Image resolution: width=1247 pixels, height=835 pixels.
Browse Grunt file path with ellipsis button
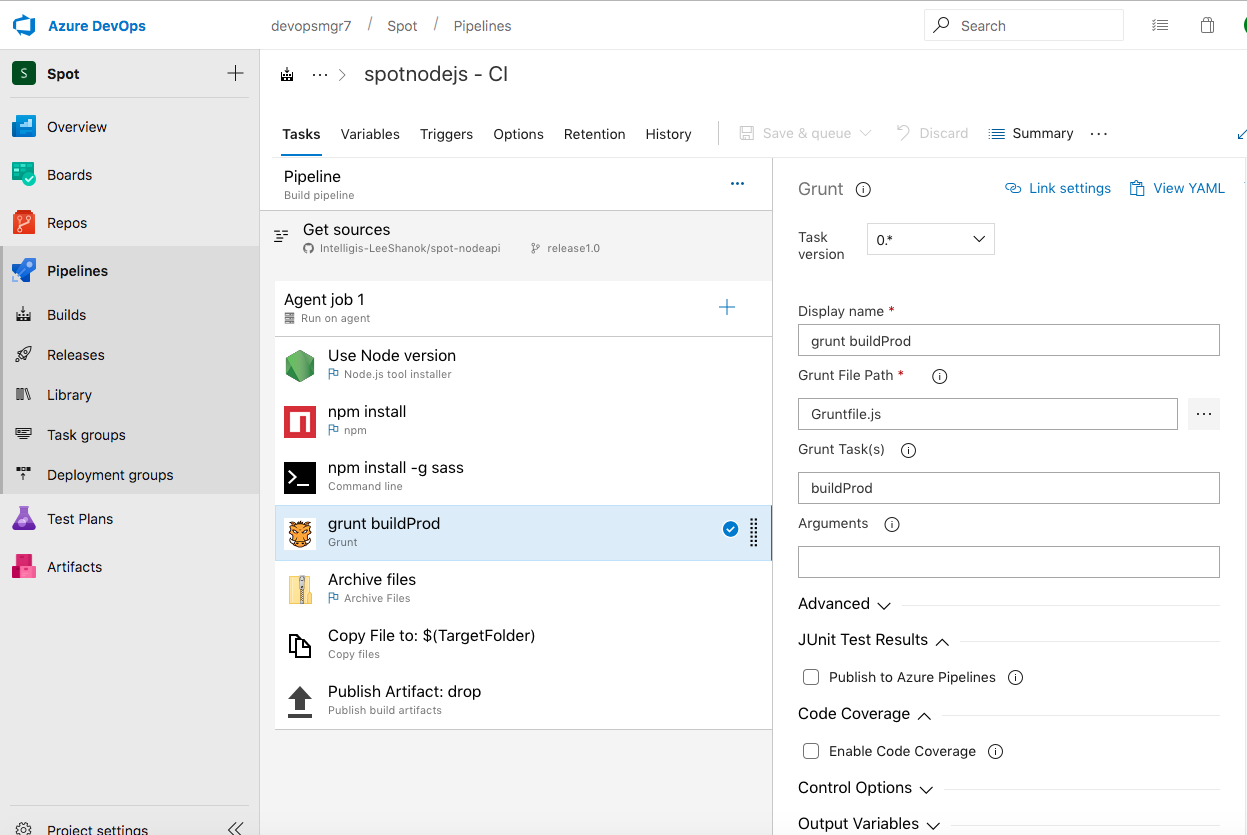1204,414
